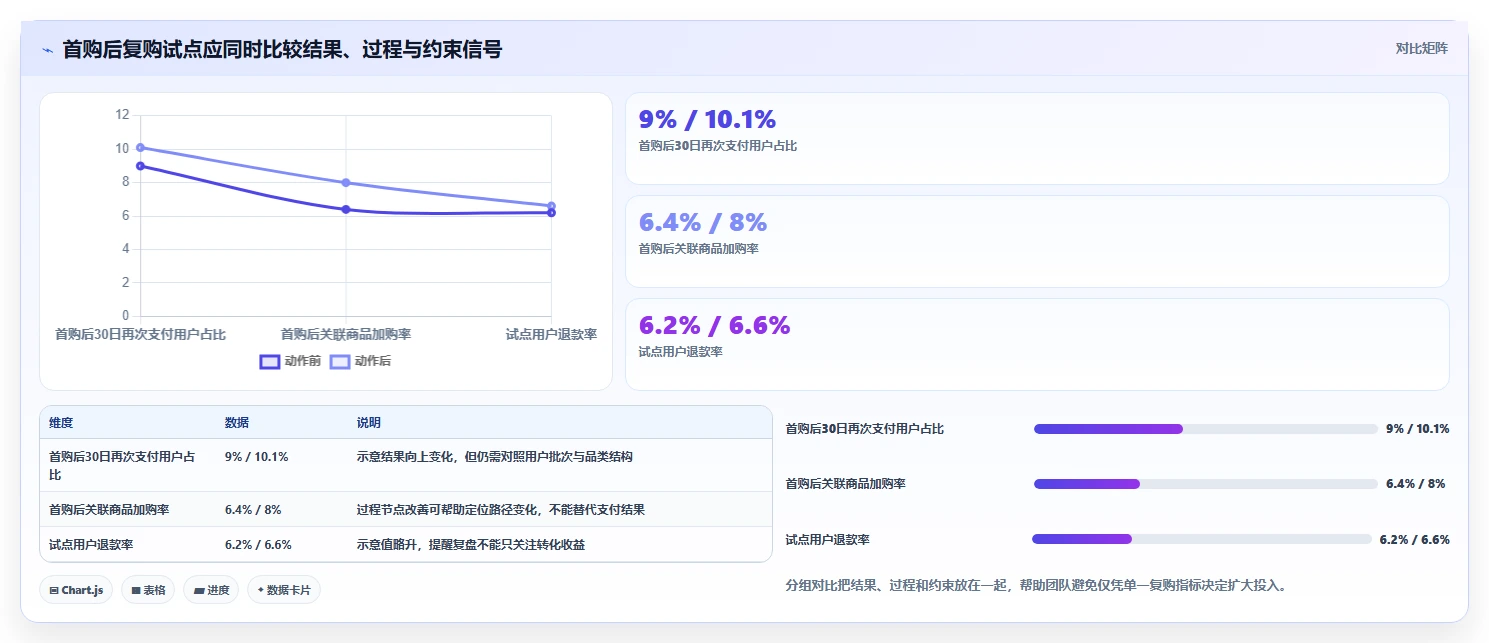Select the Chart.js tag chip
Image resolution: width=1489 pixels, height=643 pixels.
point(76,590)
